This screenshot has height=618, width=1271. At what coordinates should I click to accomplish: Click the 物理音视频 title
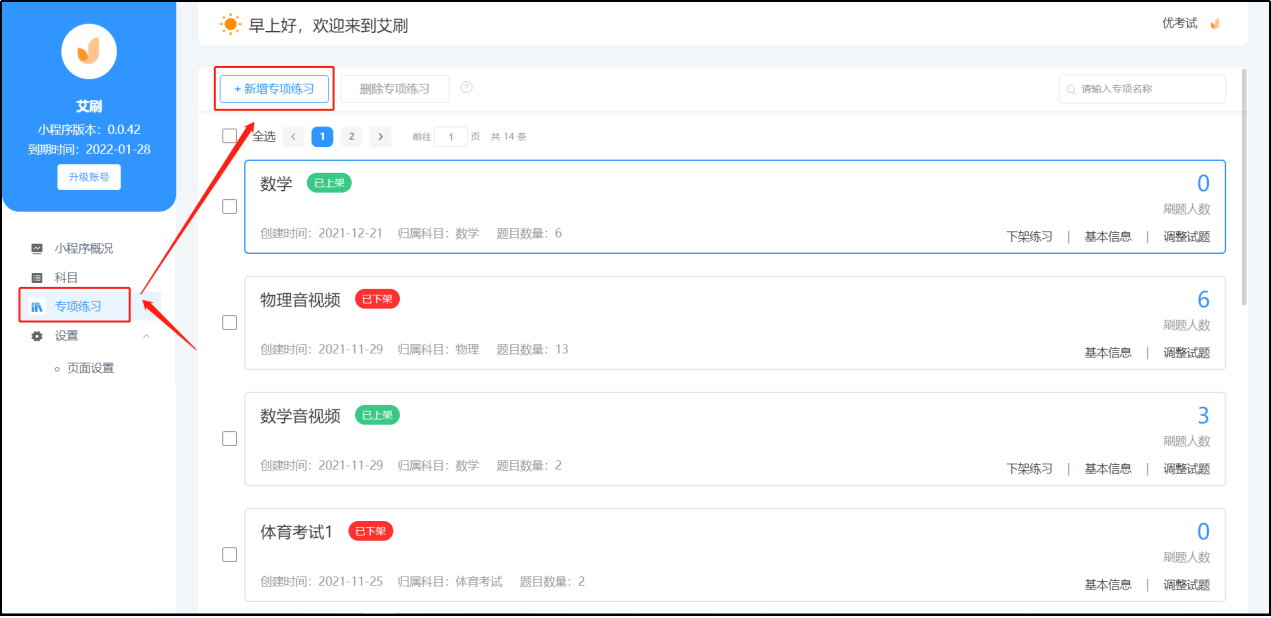(x=300, y=300)
